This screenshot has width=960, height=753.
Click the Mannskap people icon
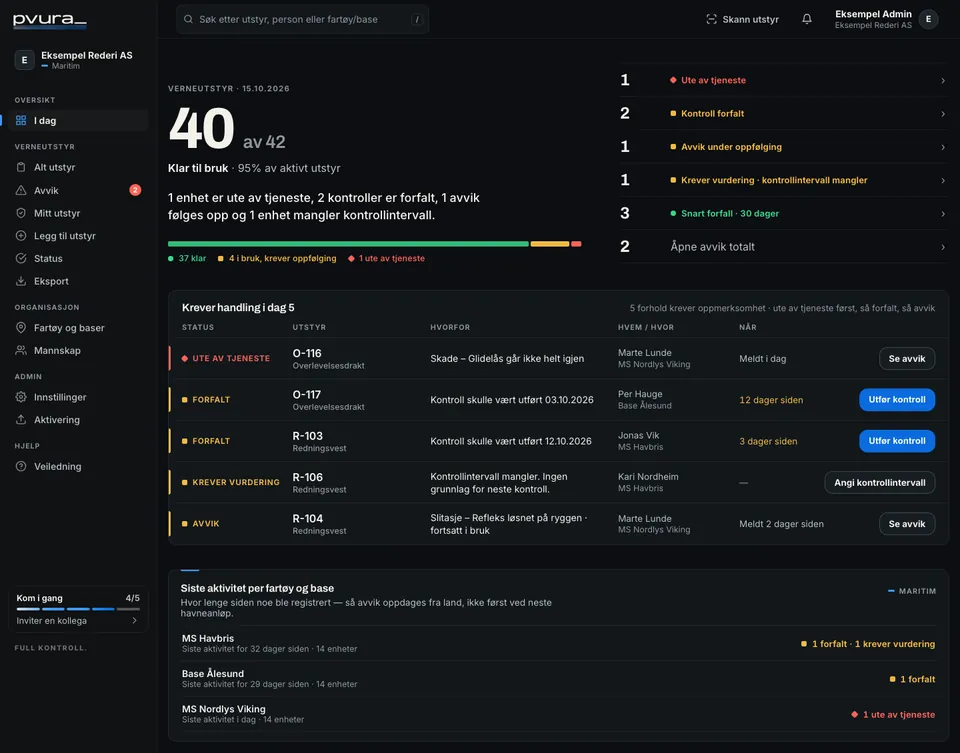tap(21, 350)
